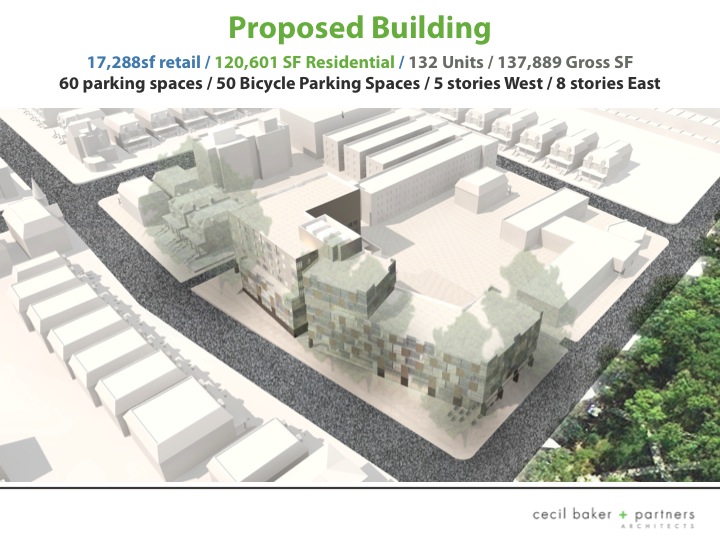
Task: Click the cecil baker + partners logo
Action: click(x=613, y=518)
